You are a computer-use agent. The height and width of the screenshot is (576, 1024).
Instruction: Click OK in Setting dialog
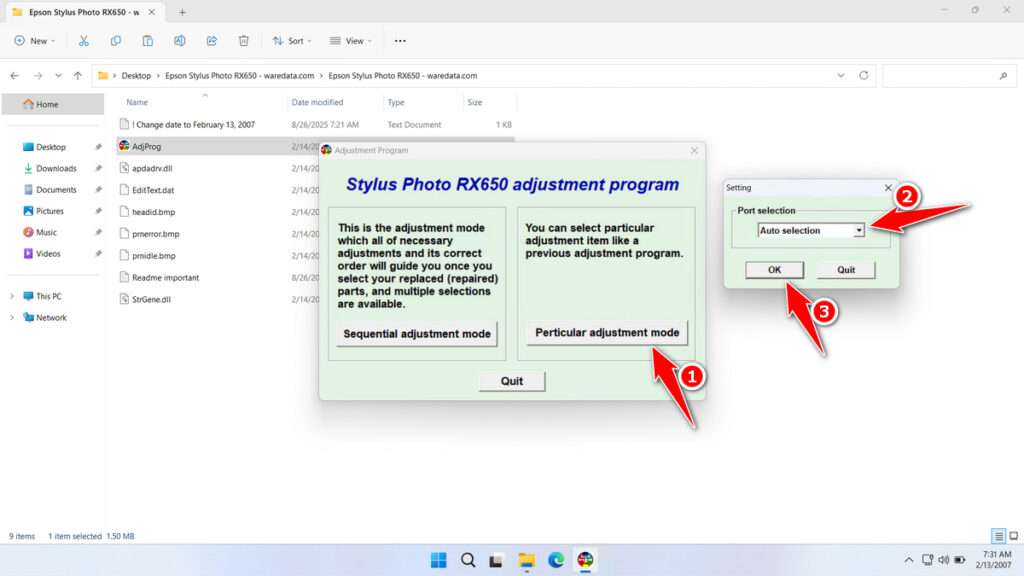775,270
